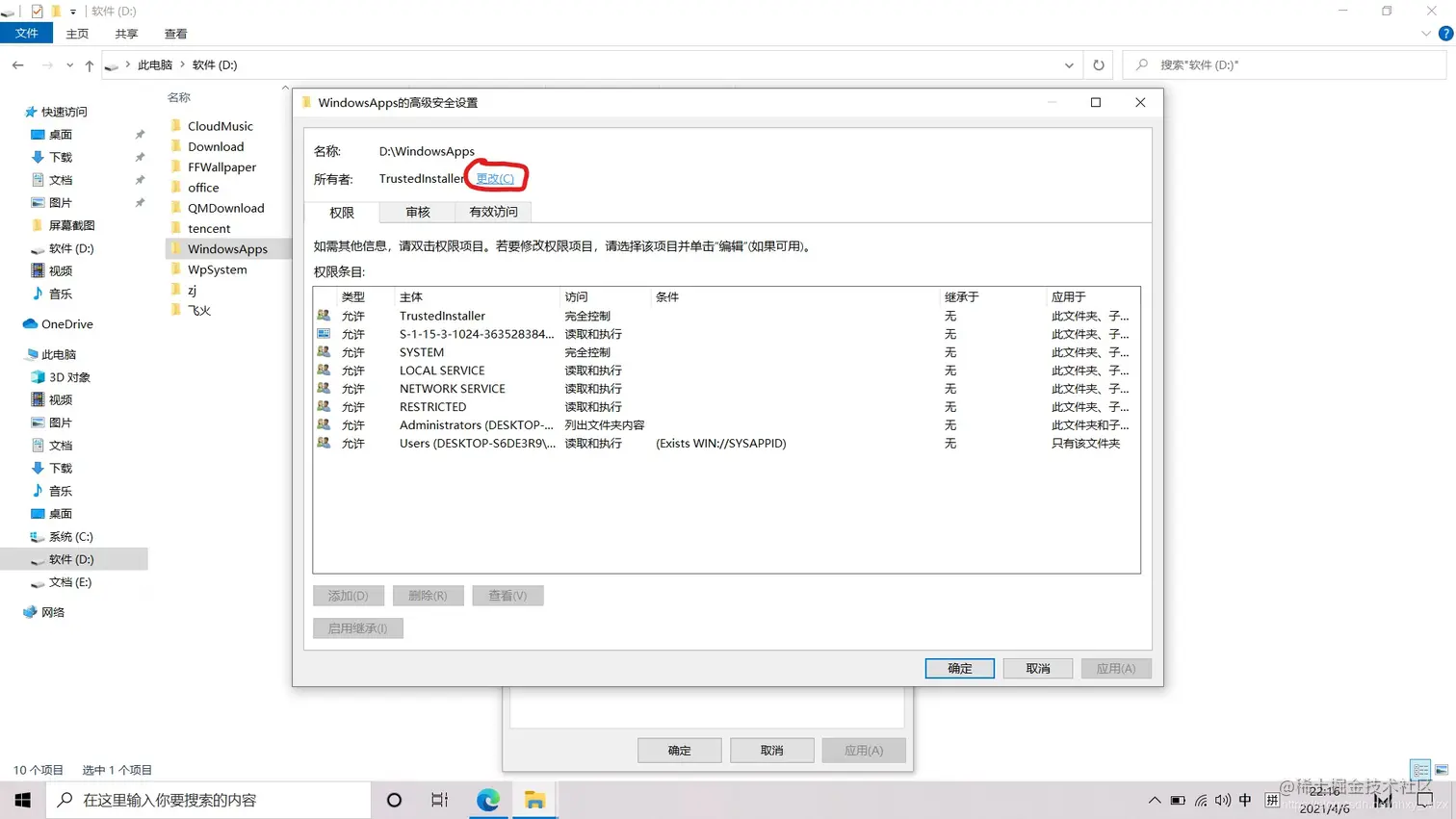Click the 名称 column header
Screen dimensions: 1456x819
coord(179,97)
